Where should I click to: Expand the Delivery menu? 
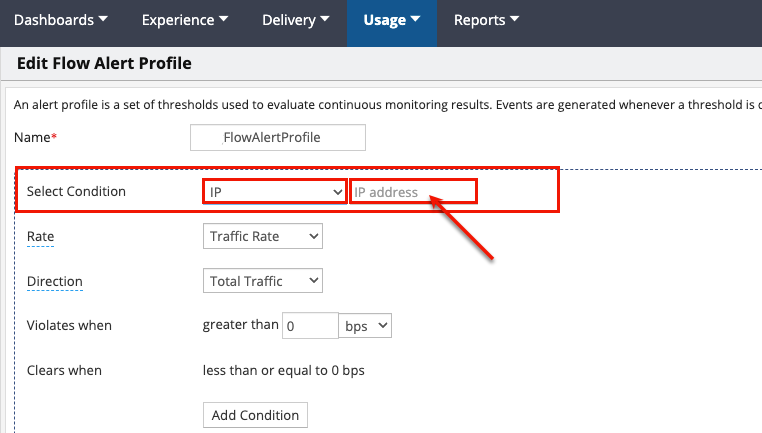point(296,20)
